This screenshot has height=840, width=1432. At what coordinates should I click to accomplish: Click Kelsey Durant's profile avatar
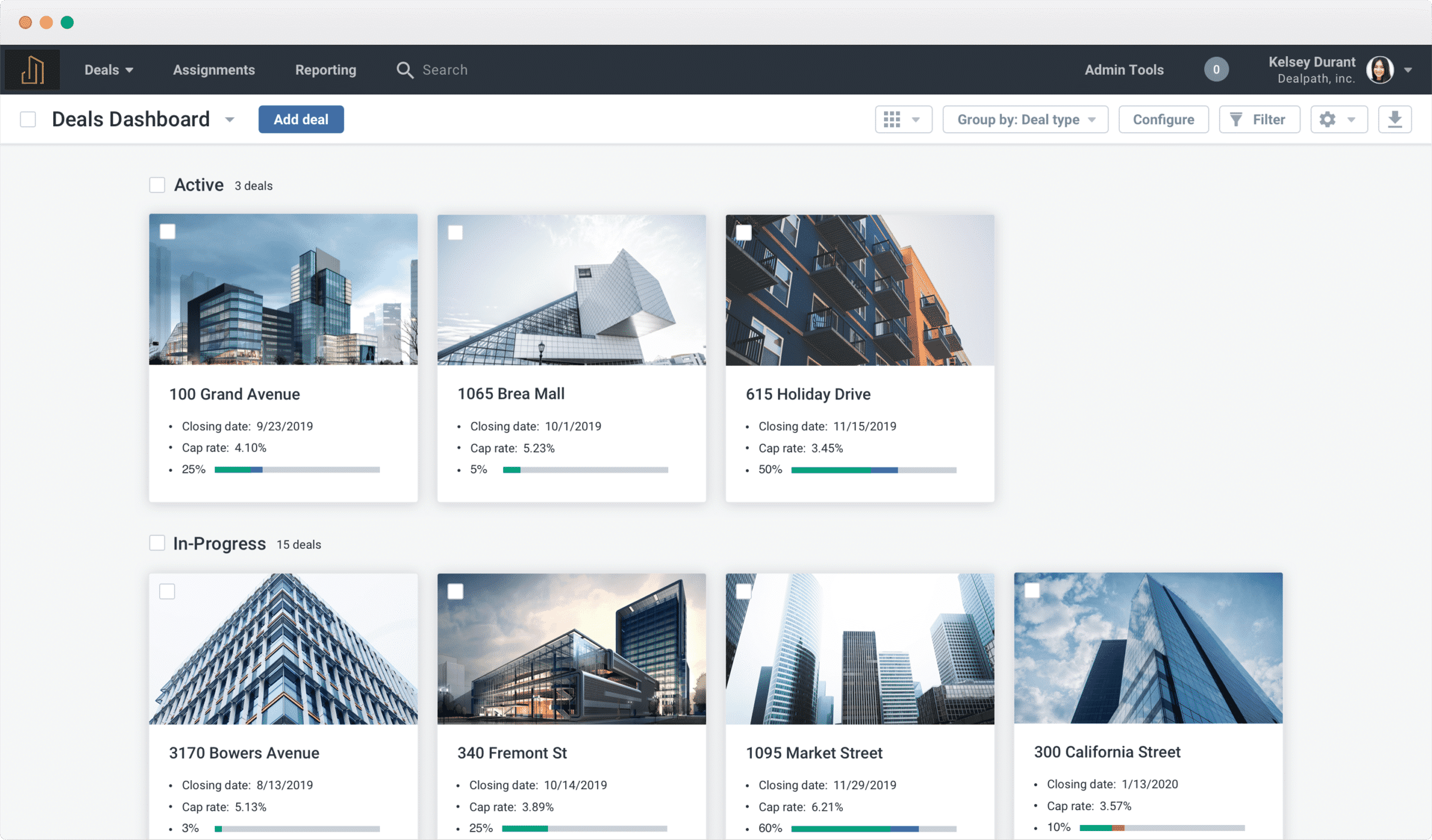click(1380, 70)
